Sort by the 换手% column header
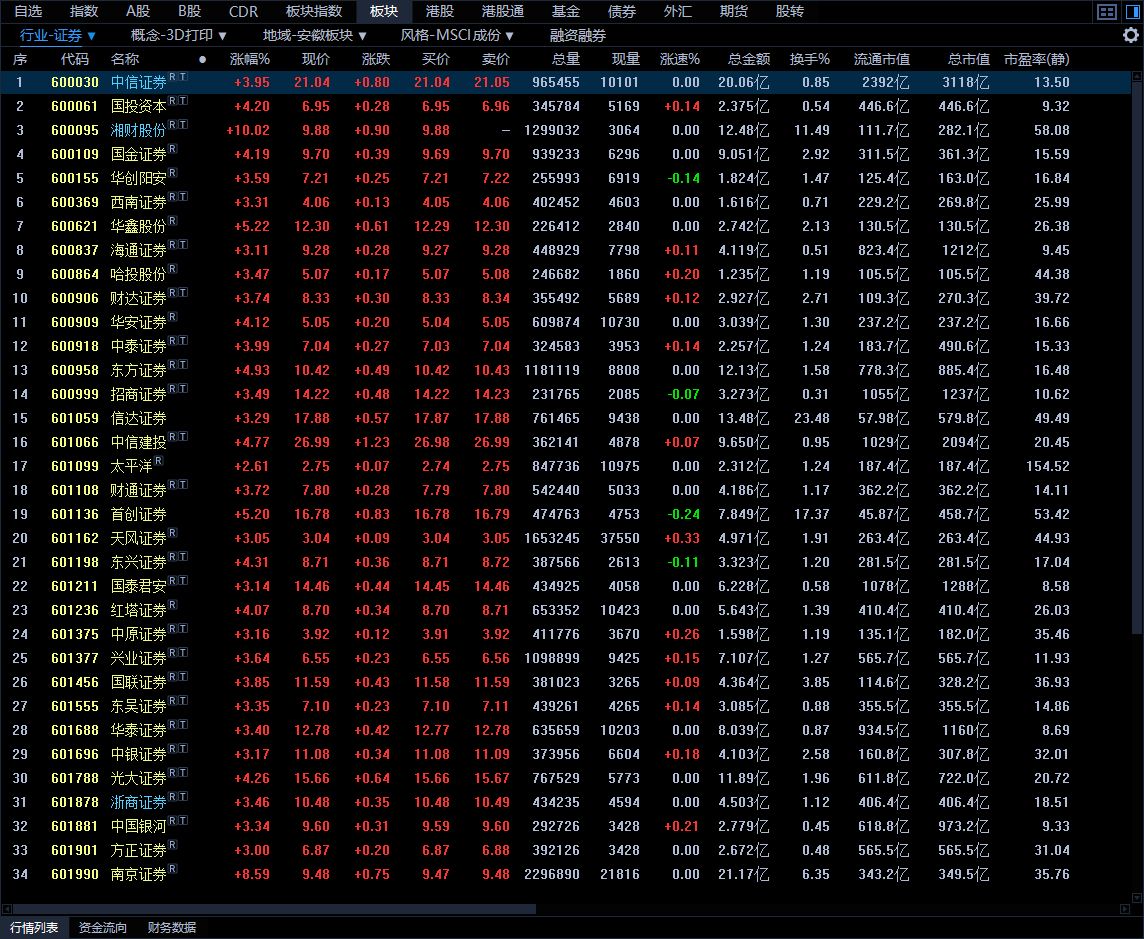The height and width of the screenshot is (939, 1144). click(x=809, y=59)
